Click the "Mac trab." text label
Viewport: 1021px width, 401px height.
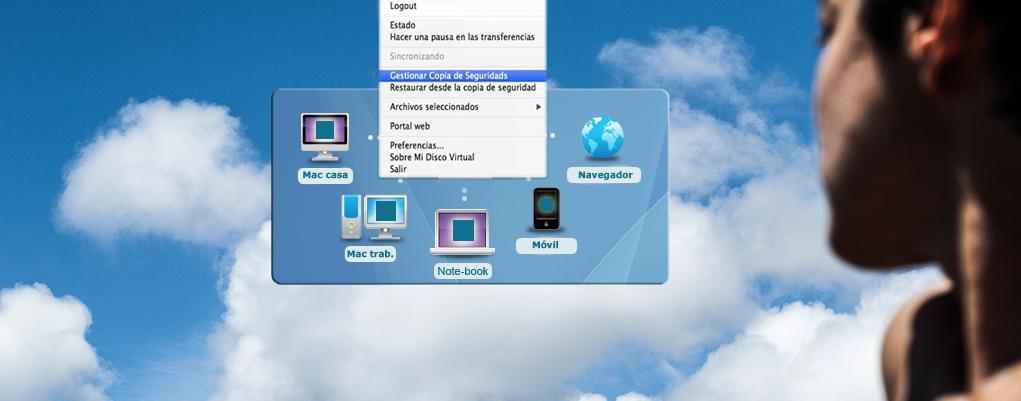pos(370,254)
